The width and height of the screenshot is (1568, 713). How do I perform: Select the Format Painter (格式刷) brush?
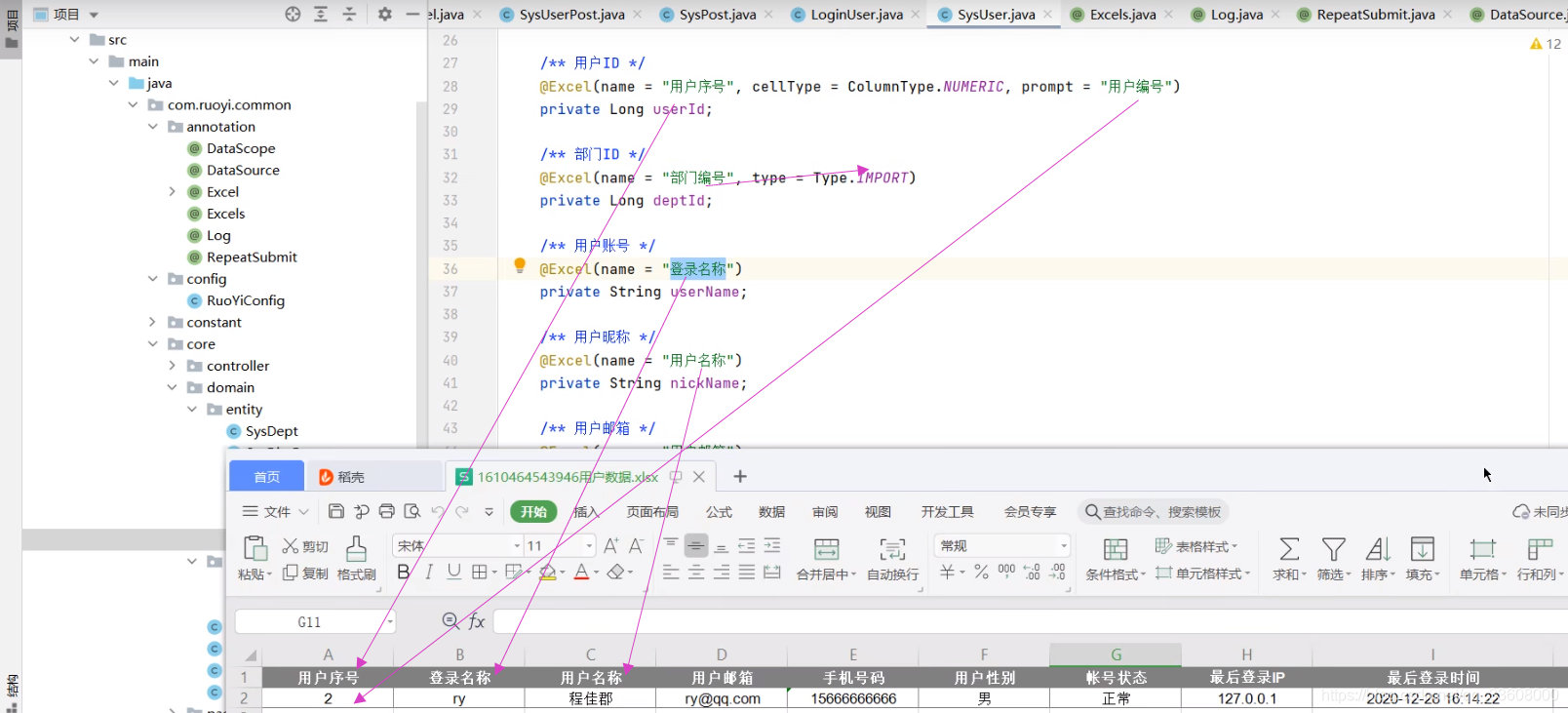pos(357,548)
